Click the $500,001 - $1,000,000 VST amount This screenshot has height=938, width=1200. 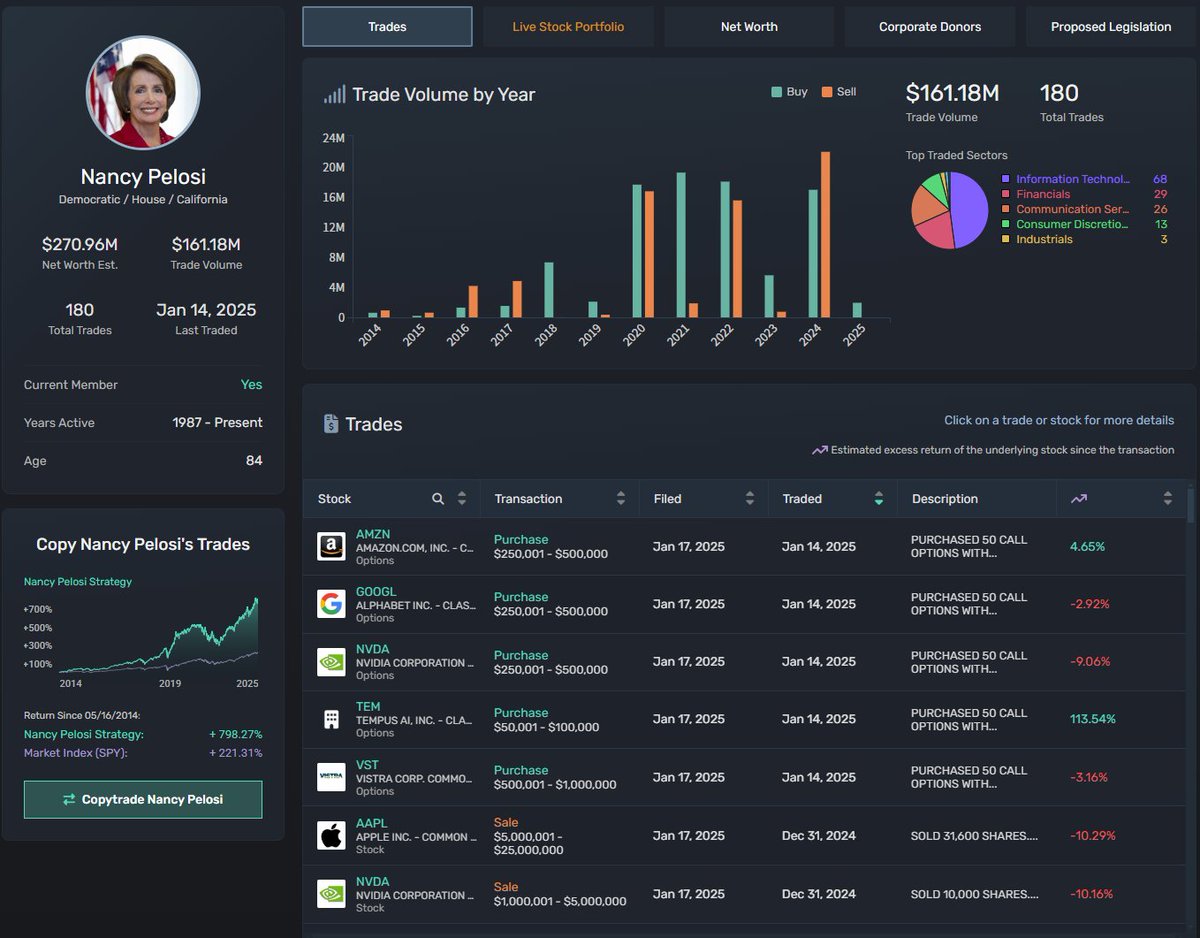pyautogui.click(x=555, y=785)
